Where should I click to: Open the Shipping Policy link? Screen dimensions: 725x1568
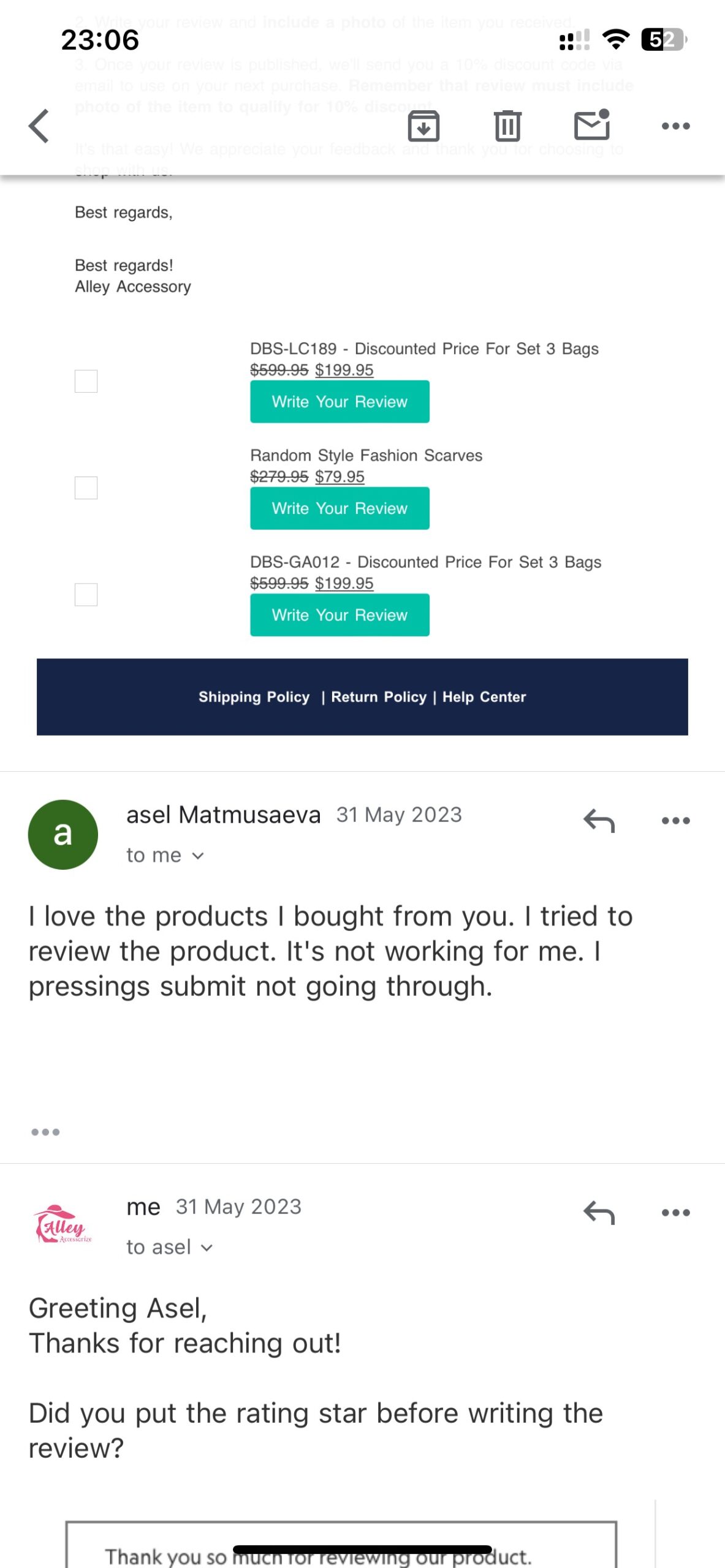pos(253,696)
